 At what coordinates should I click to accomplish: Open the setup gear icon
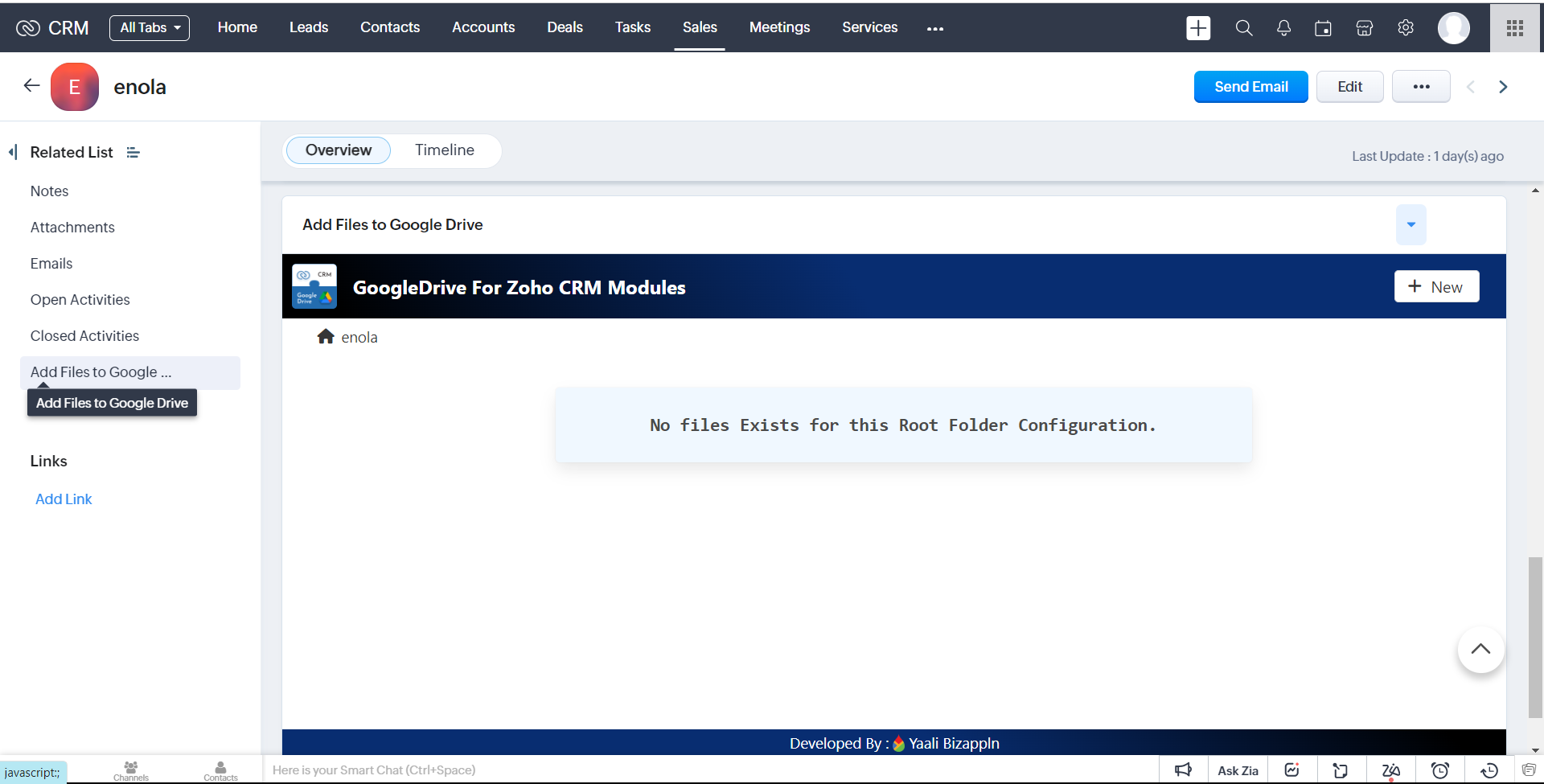click(x=1406, y=28)
